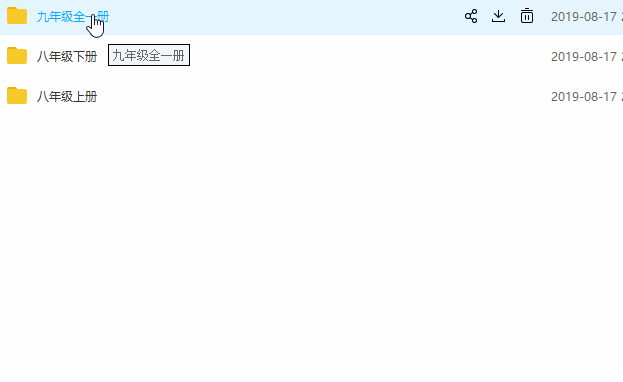Open the 八年级上册 folder name
The height and width of the screenshot is (382, 623).
tap(67, 97)
